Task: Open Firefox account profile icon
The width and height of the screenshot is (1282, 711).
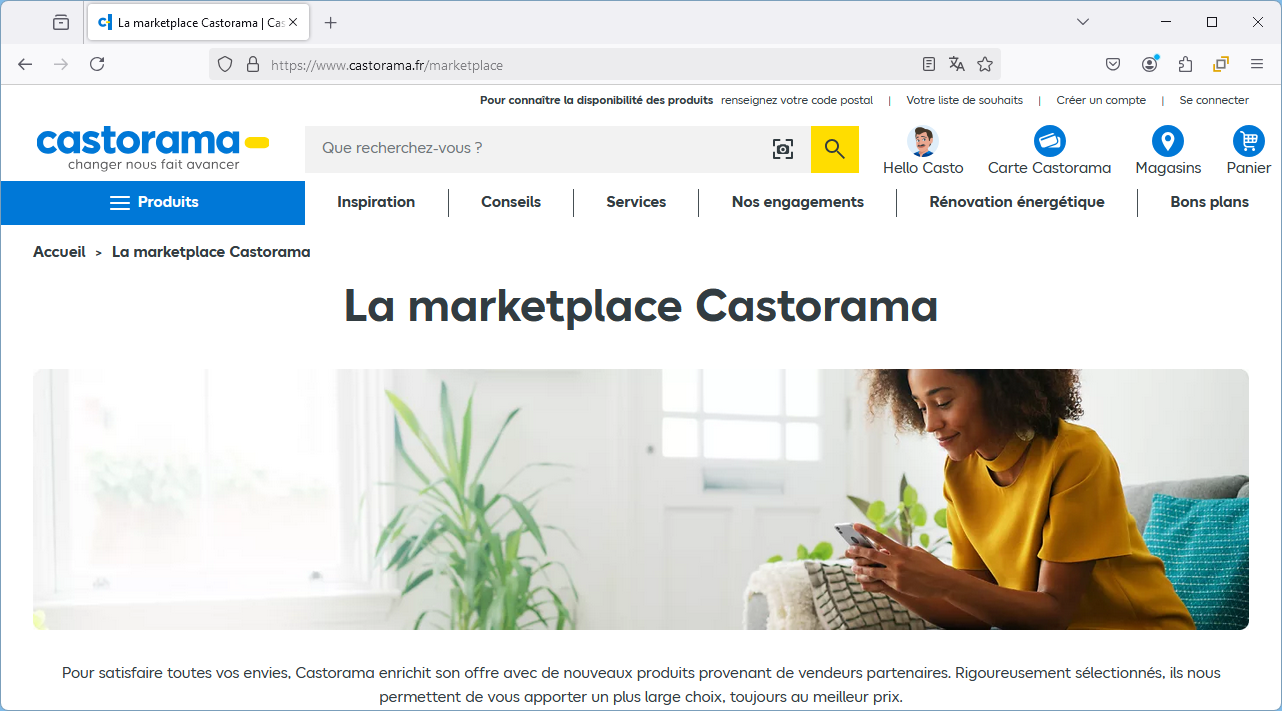Action: pos(1149,64)
